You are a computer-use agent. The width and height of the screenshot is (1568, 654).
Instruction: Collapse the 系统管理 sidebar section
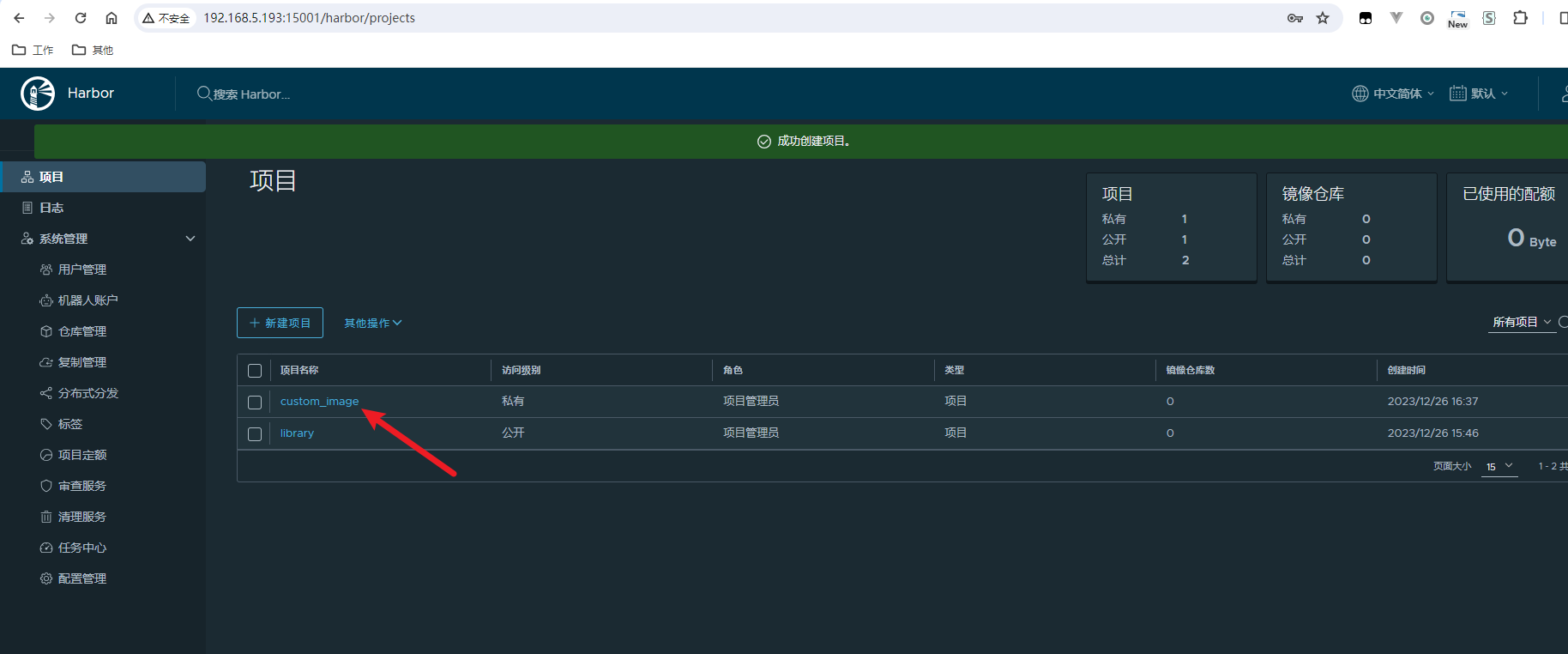pos(190,239)
